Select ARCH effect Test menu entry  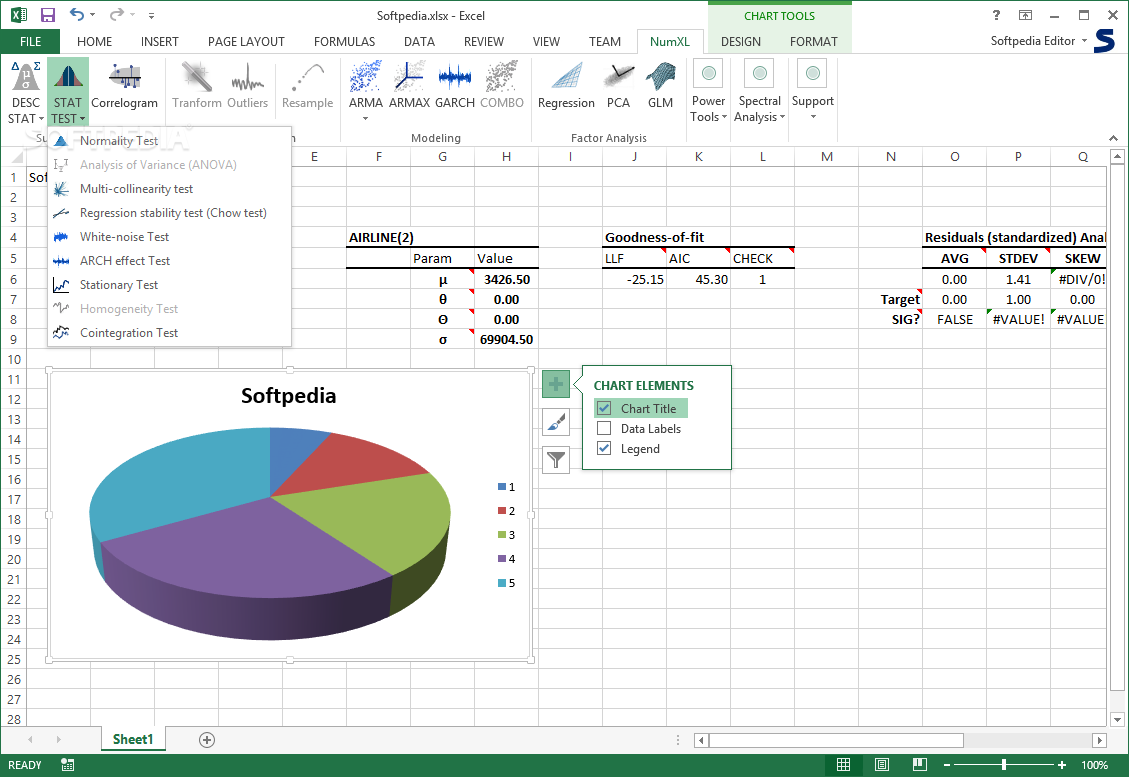click(x=169, y=261)
